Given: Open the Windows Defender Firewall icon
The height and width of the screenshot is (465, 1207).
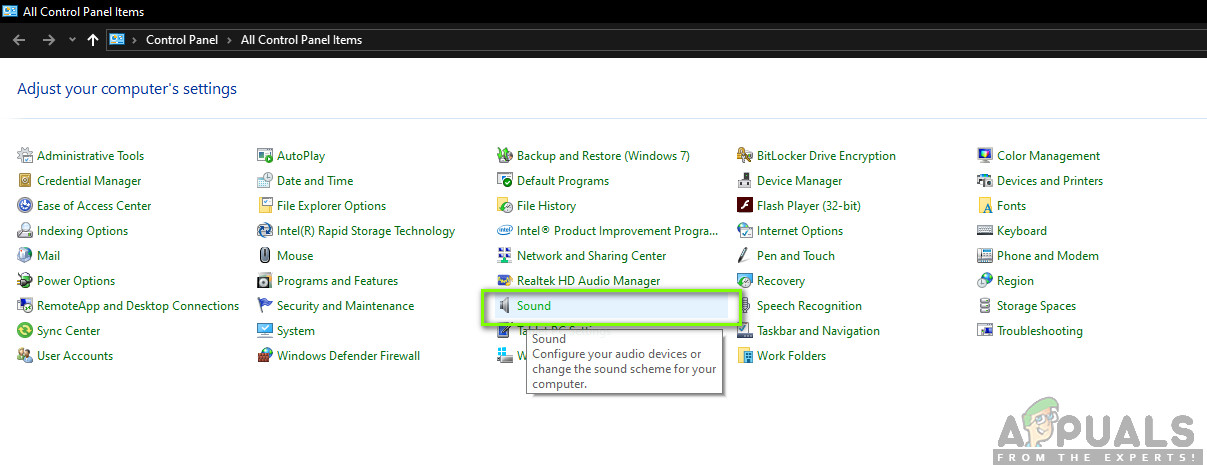Looking at the screenshot, I should pyautogui.click(x=265, y=356).
